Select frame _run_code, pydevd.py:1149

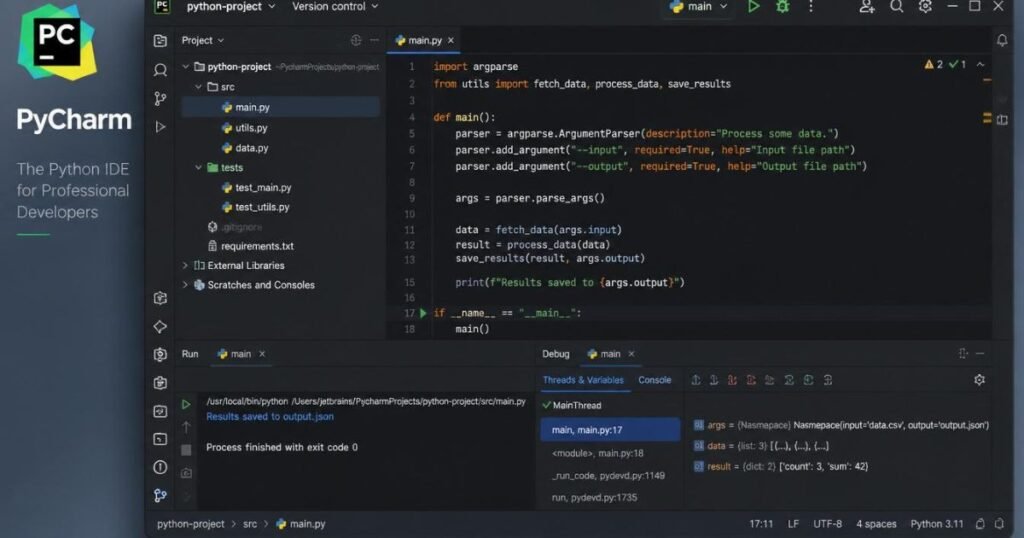pos(610,475)
